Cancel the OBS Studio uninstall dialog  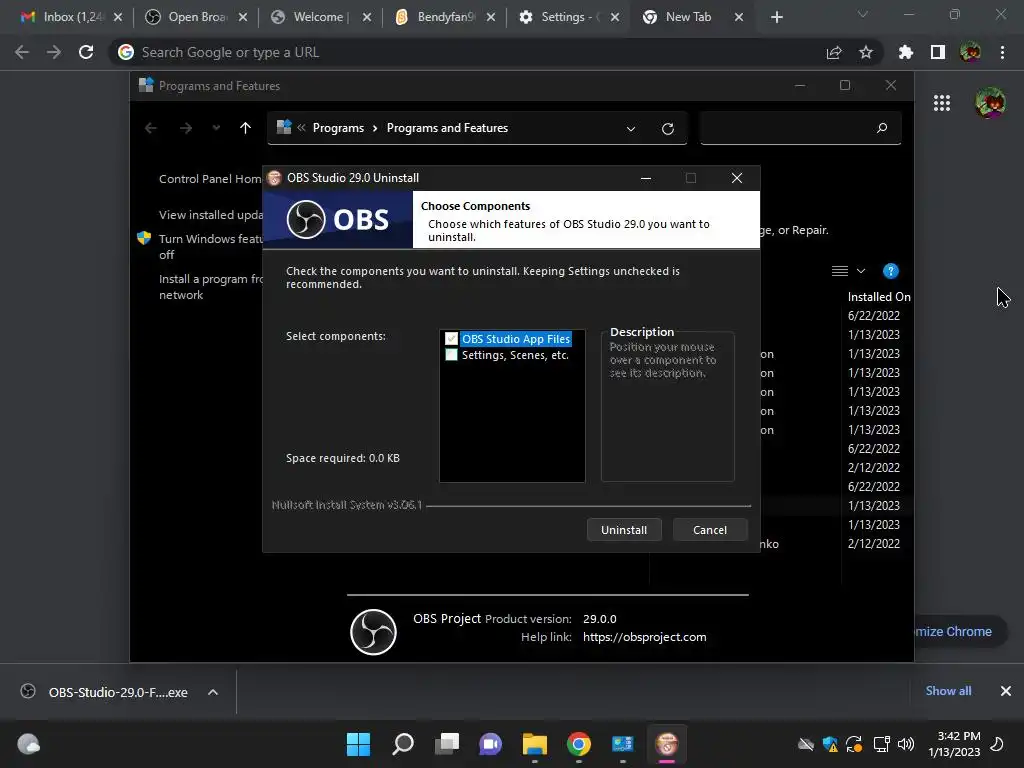pyautogui.click(x=709, y=530)
